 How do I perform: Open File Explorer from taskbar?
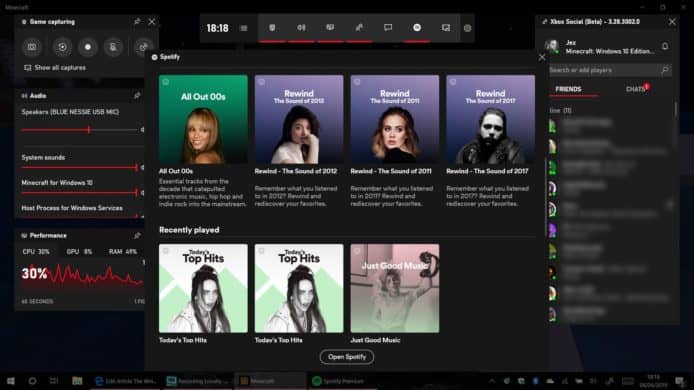(x=77, y=381)
